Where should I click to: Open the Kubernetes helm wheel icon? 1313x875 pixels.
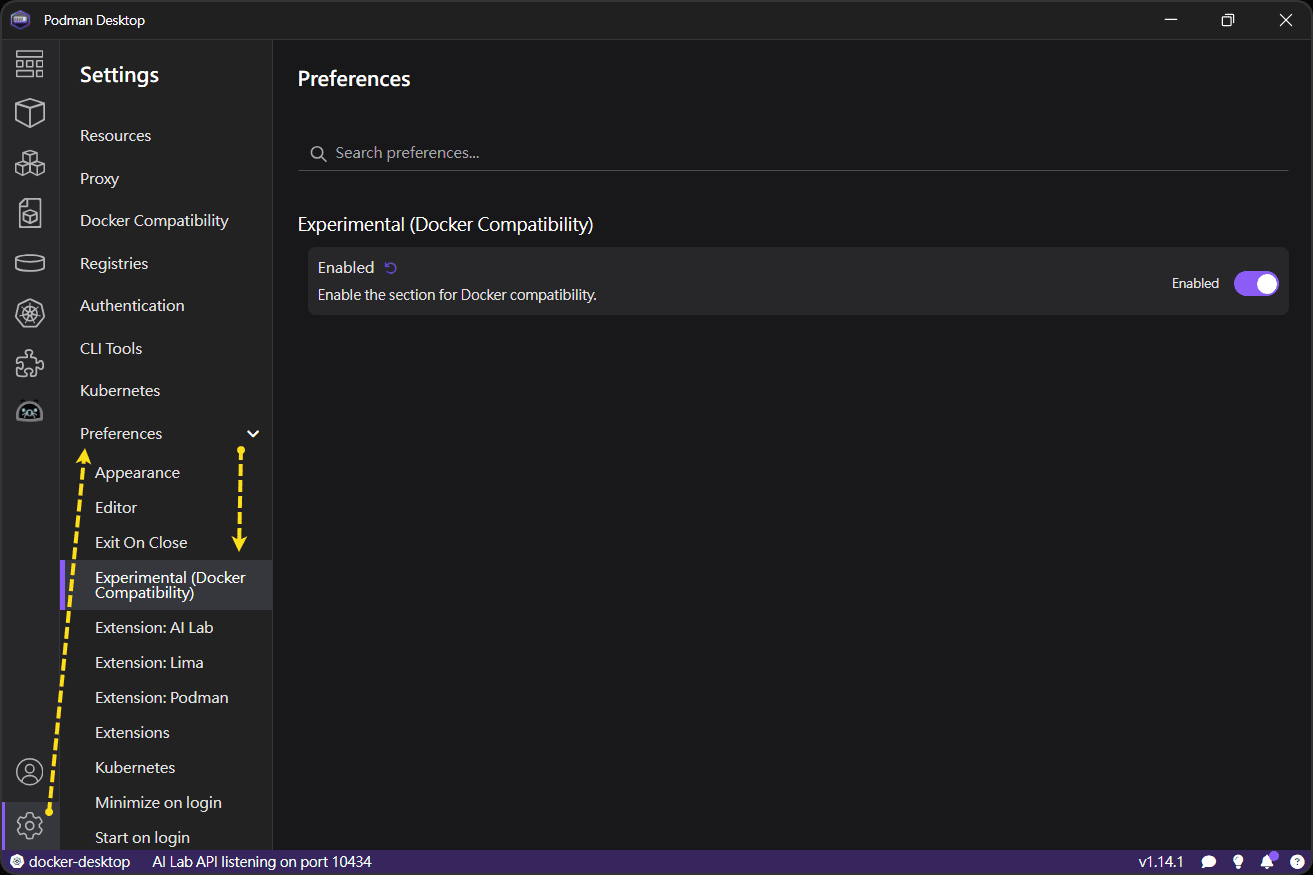coord(30,313)
